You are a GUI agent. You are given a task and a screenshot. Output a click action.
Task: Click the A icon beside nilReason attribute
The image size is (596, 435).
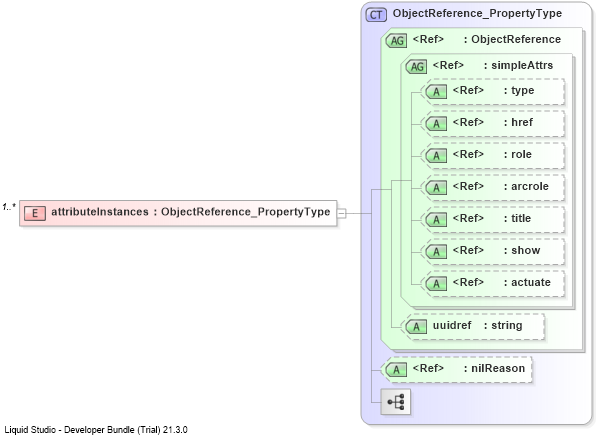[x=396, y=370]
